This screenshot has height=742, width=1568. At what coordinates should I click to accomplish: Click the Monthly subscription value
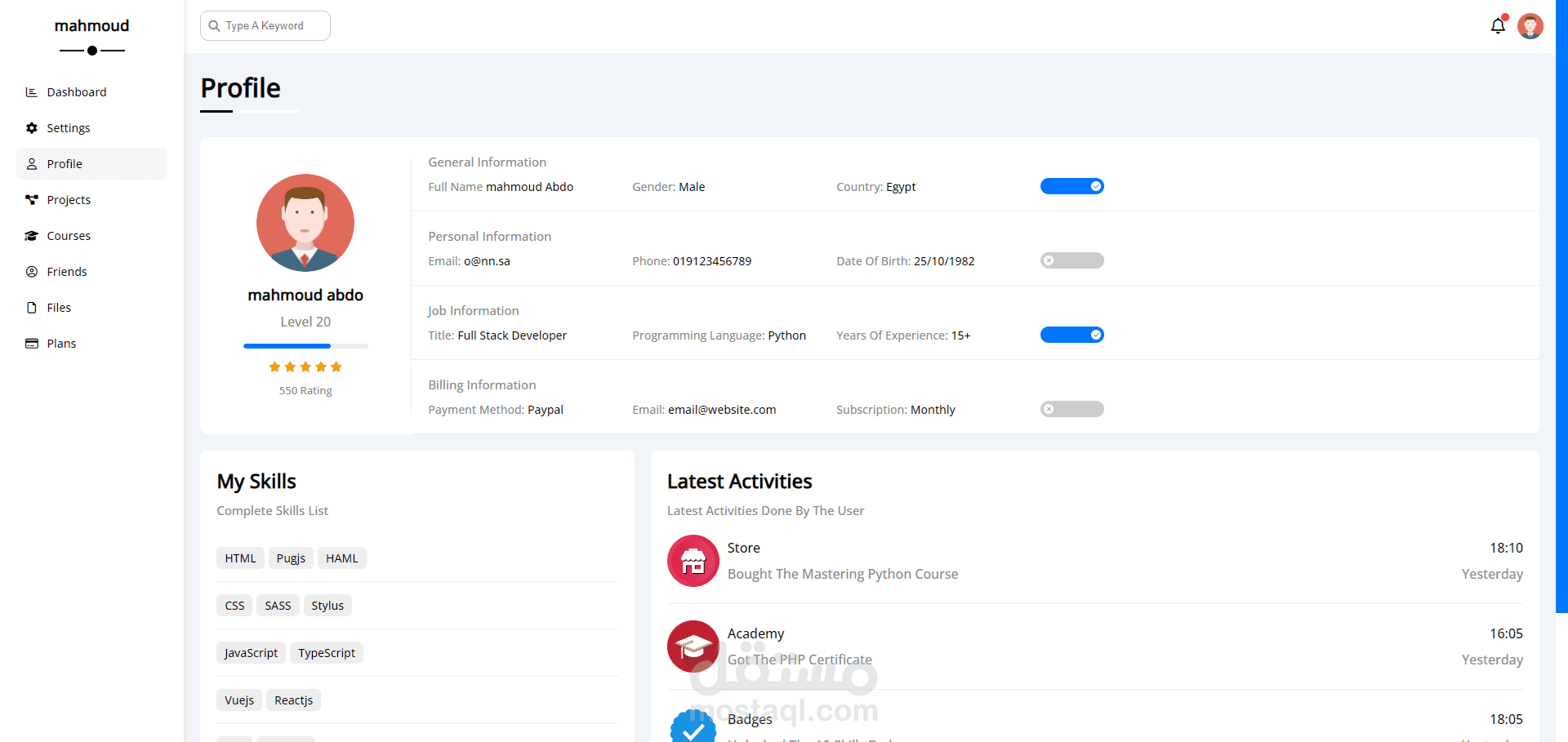tap(933, 410)
